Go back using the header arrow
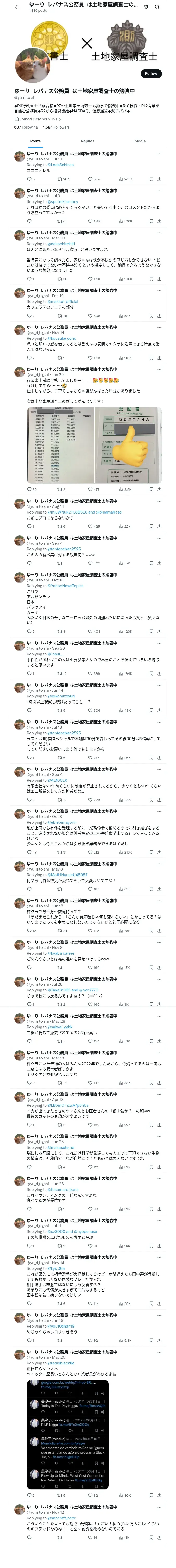The image size is (176, 1568). click(x=16, y=7)
